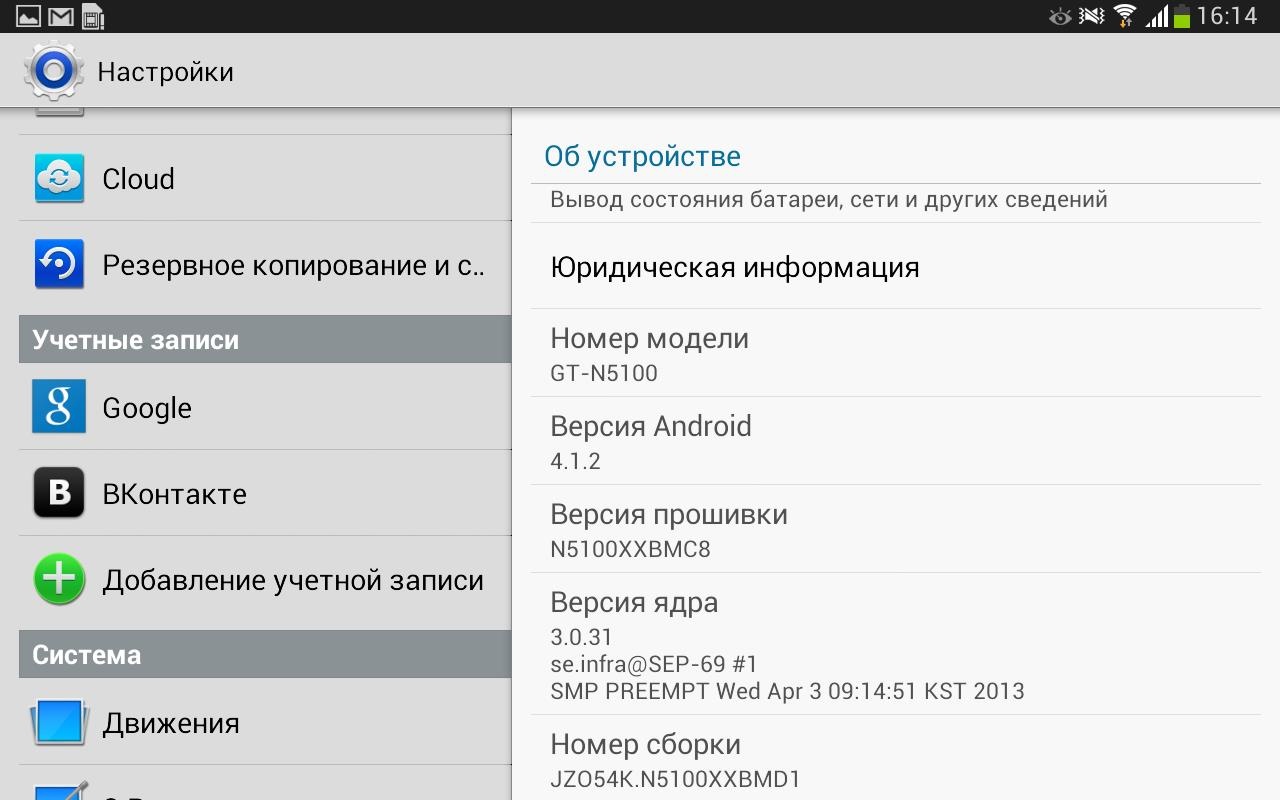
Task: Tap the green plus add-account icon
Action: point(59,580)
